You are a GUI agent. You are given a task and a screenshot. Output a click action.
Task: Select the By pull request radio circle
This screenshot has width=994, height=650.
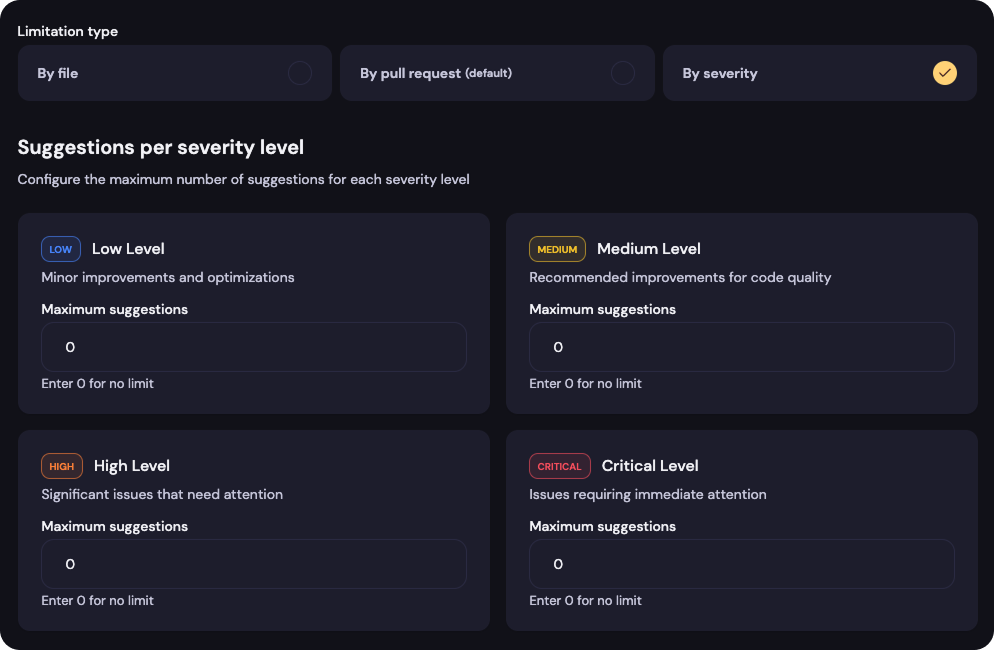point(623,74)
